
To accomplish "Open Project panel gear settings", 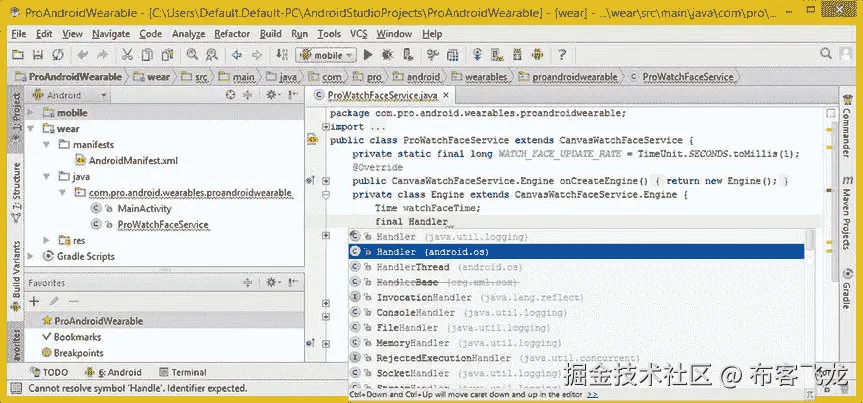I will [x=272, y=95].
